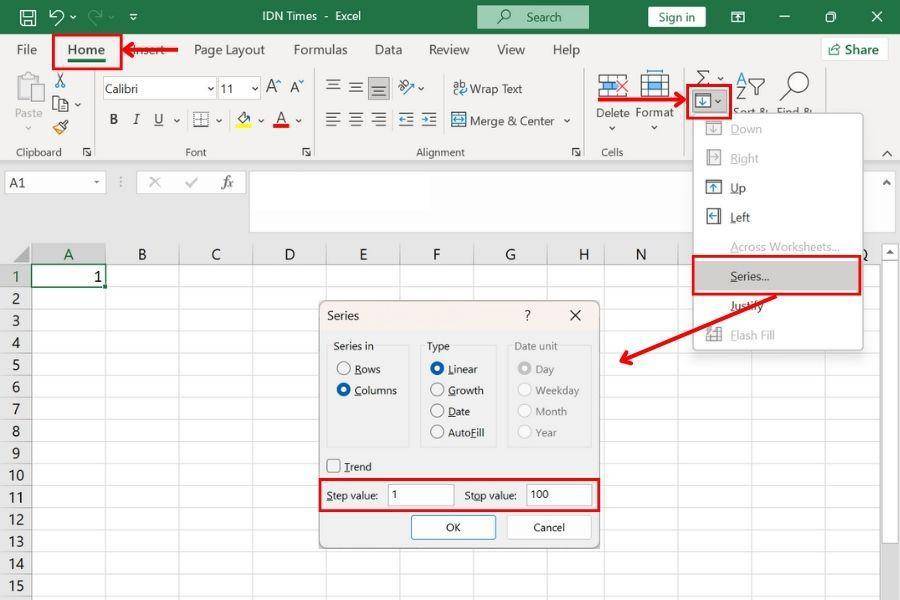Select AutoFill type option
The image size is (900, 600).
[437, 432]
